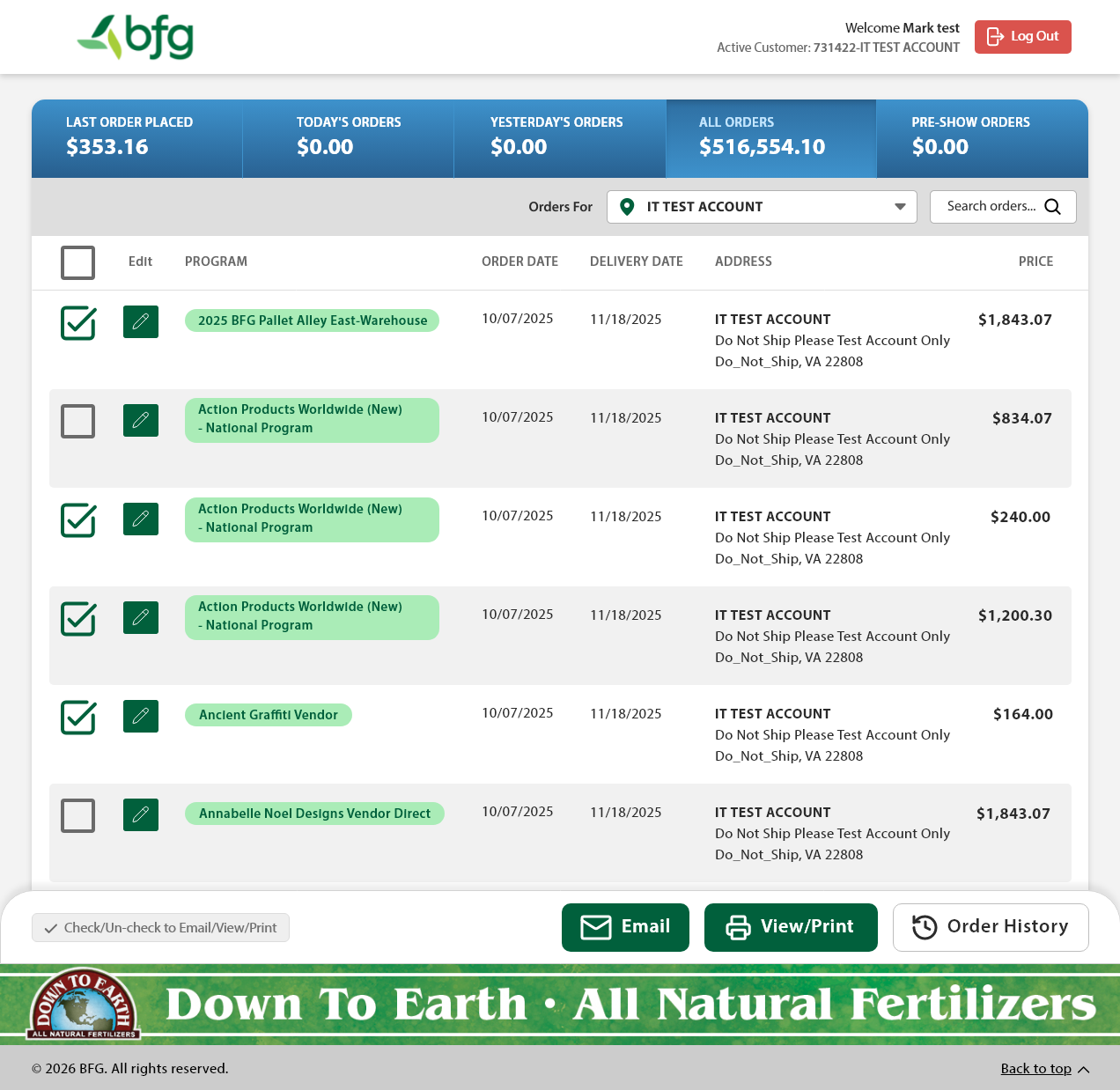The width and height of the screenshot is (1120, 1090).
Task: Switch to Last Order Placed tab
Action: [x=136, y=138]
